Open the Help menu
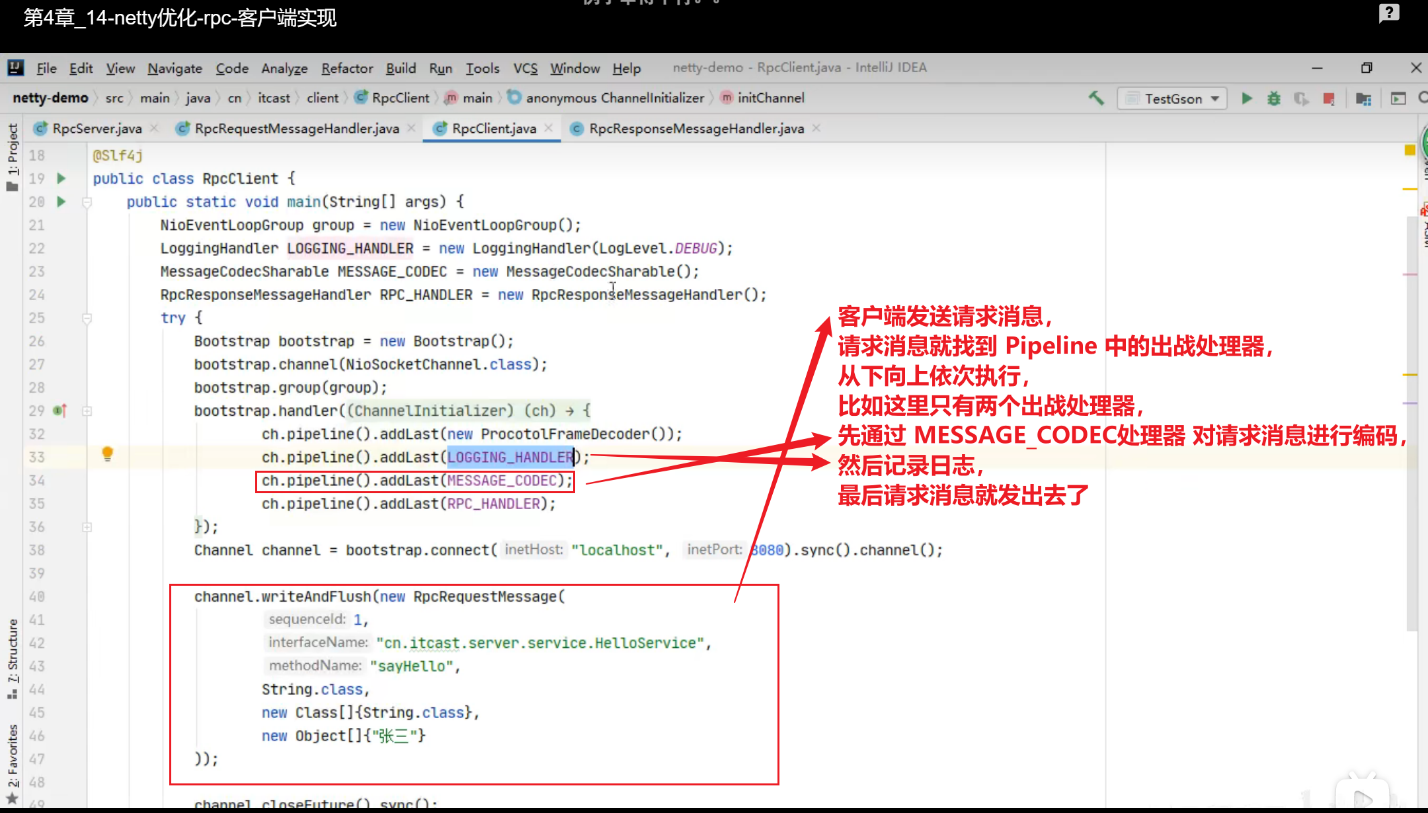The width and height of the screenshot is (1428, 813). tap(627, 68)
